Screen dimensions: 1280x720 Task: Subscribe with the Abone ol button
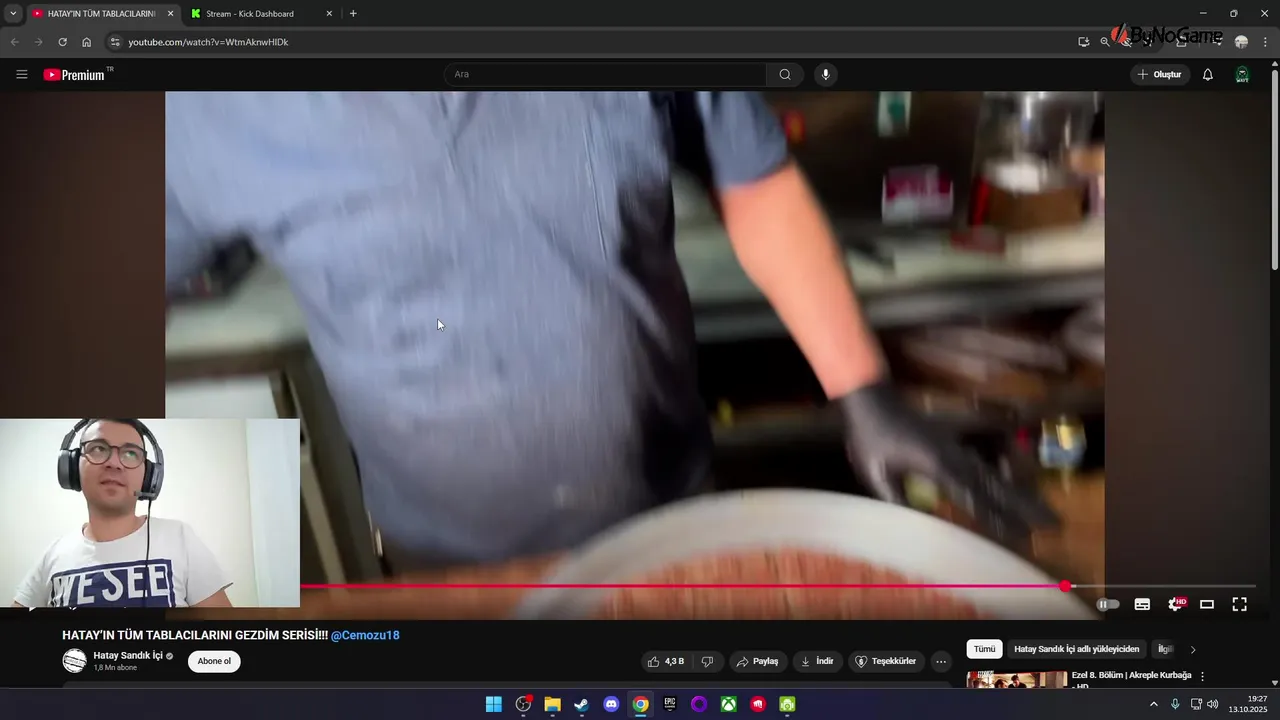(x=214, y=661)
